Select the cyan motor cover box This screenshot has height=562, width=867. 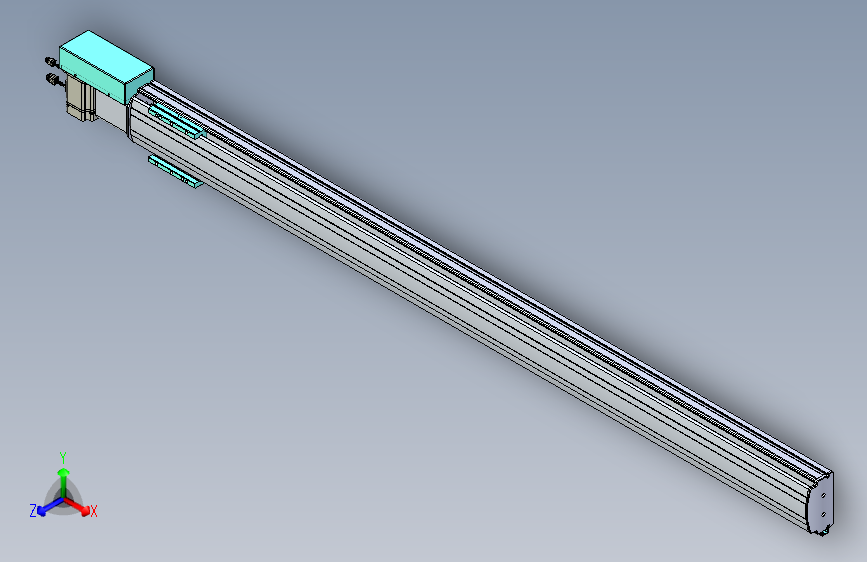coord(106,66)
